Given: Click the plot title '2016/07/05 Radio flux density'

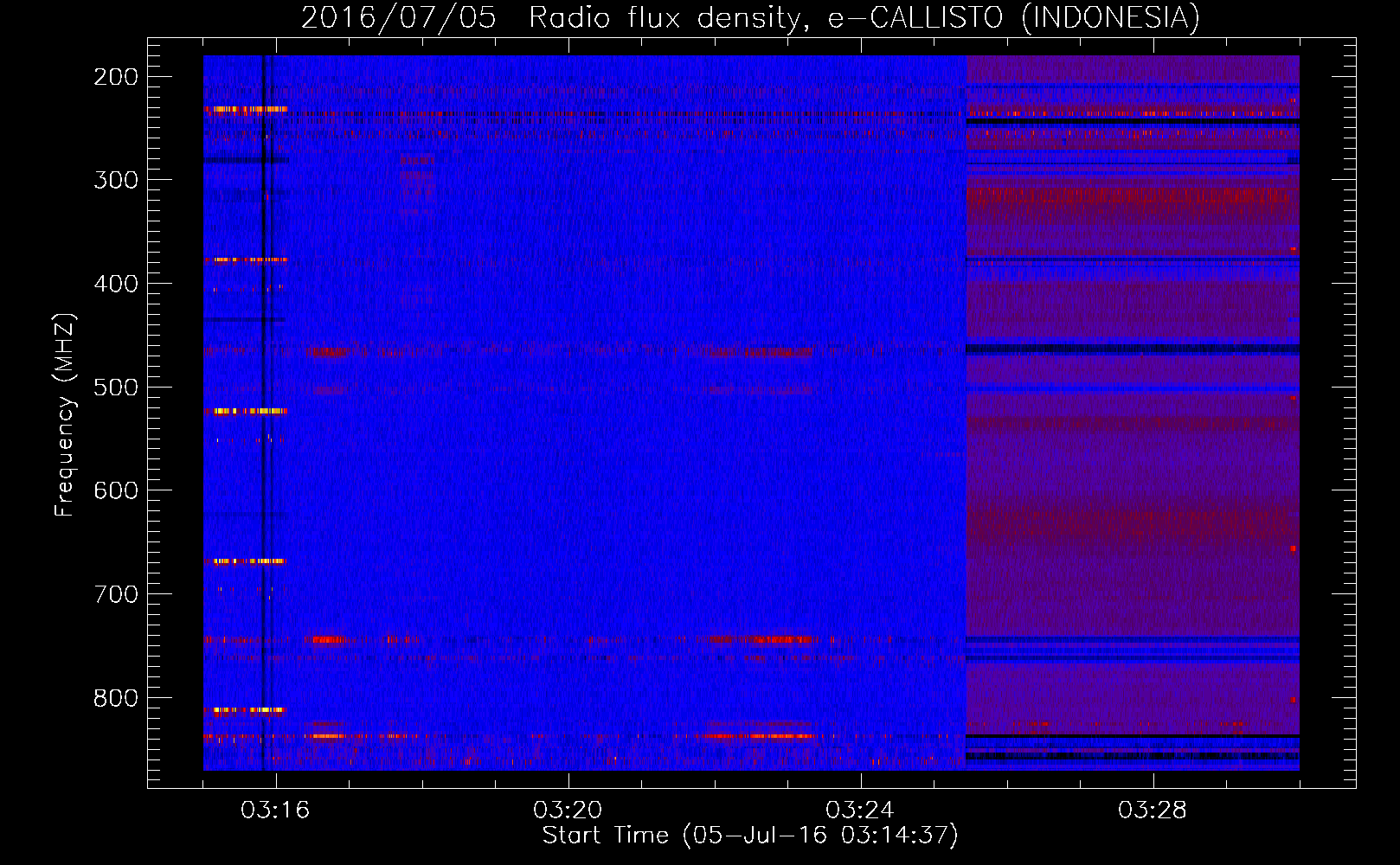Looking at the screenshot, I should pyautogui.click(x=750, y=17).
